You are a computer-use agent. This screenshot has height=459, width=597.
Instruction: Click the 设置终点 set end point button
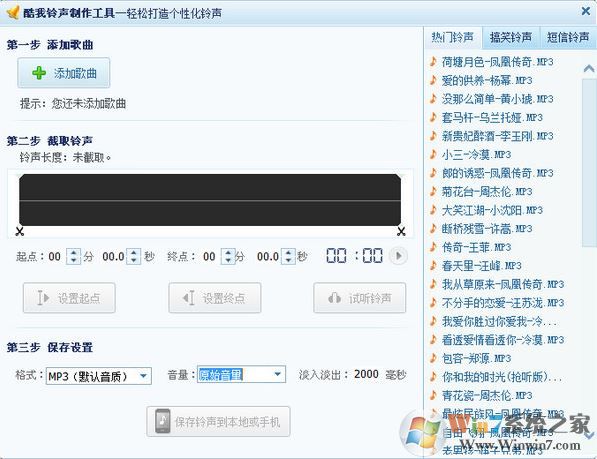(x=215, y=298)
